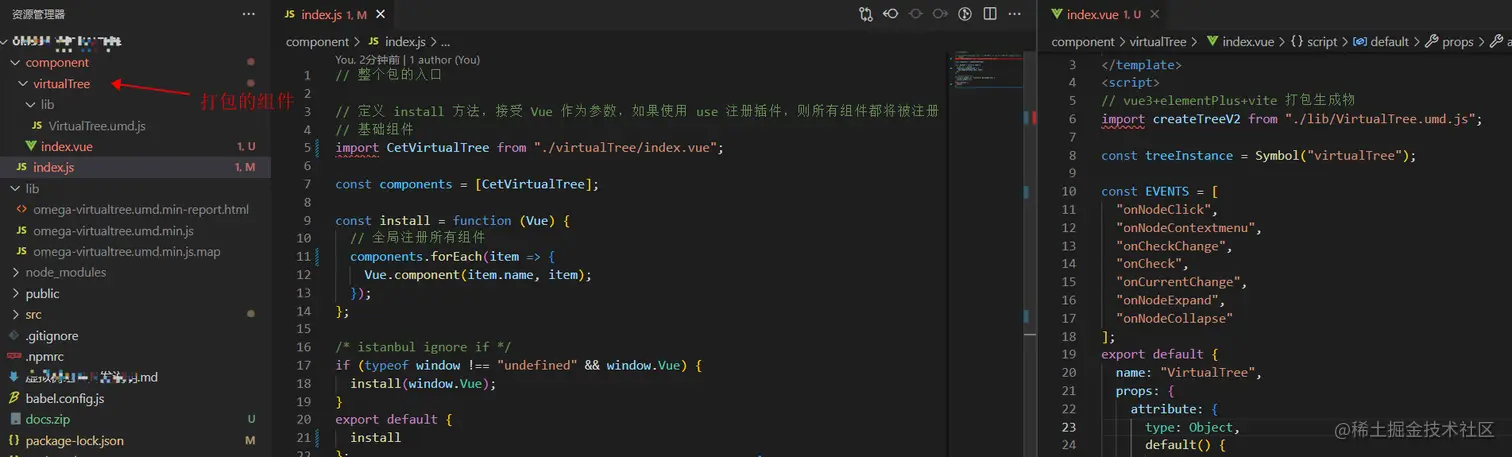
Task: Click line number 19 in index.vue
Action: pyautogui.click(x=1069, y=354)
